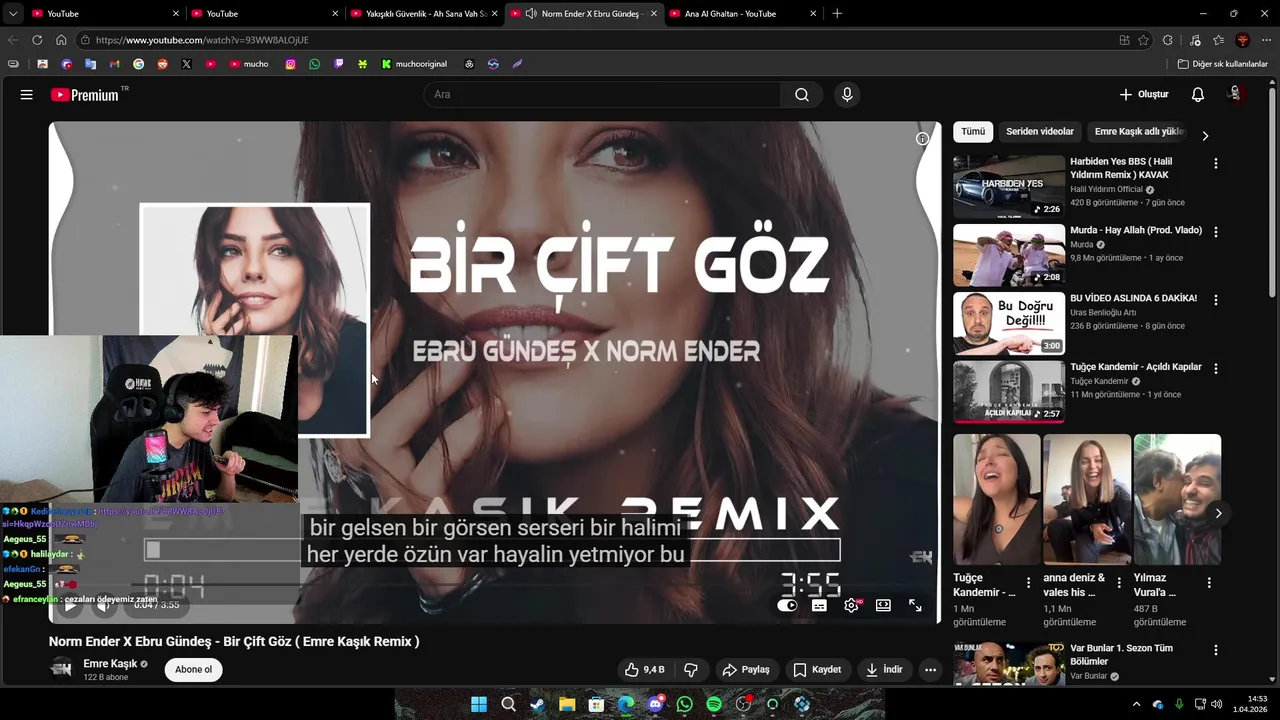Enter fullscreen mode
This screenshot has height=720, width=1280.
pyautogui.click(x=915, y=605)
